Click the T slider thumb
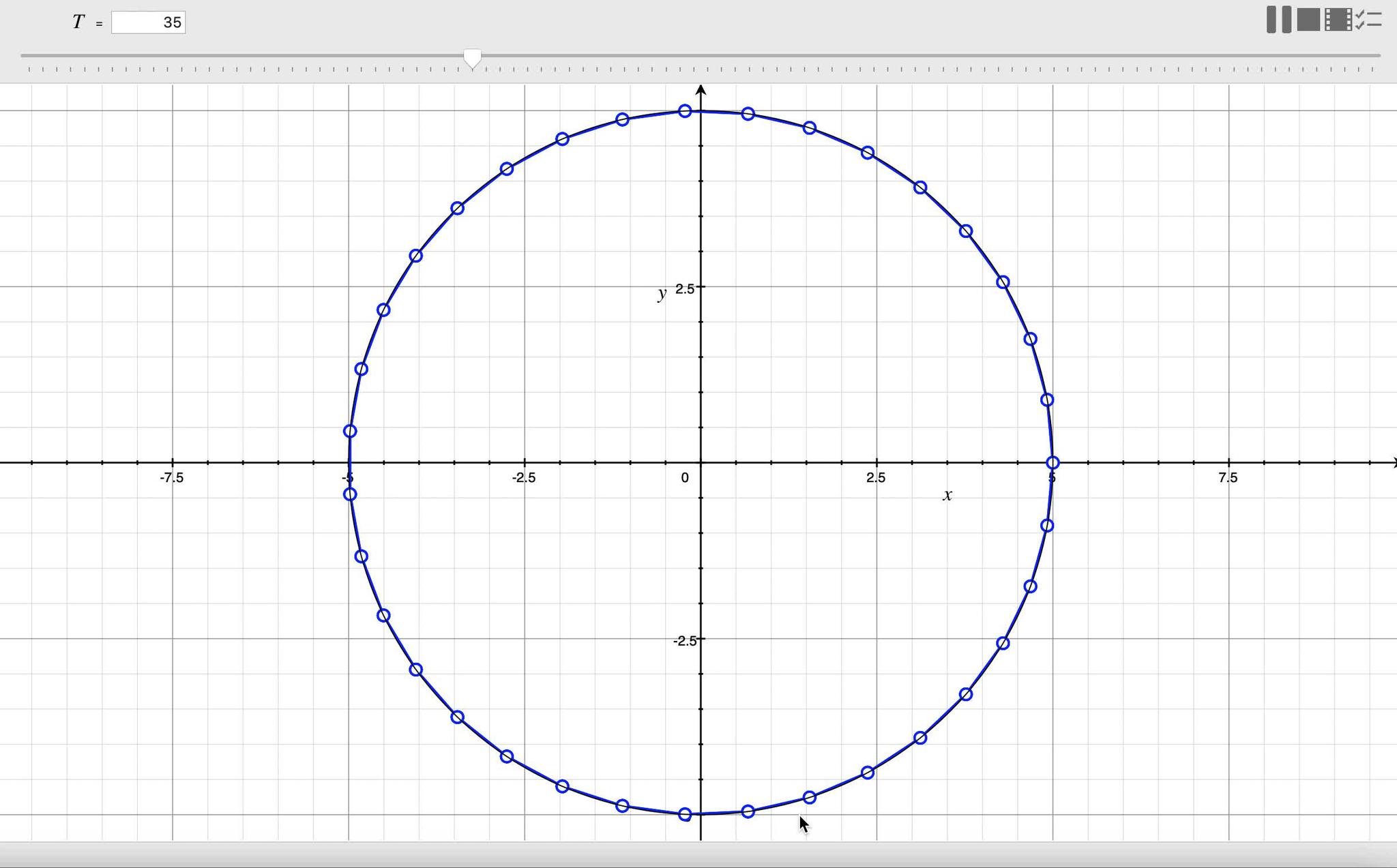The width and height of the screenshot is (1397, 868). pos(472,58)
